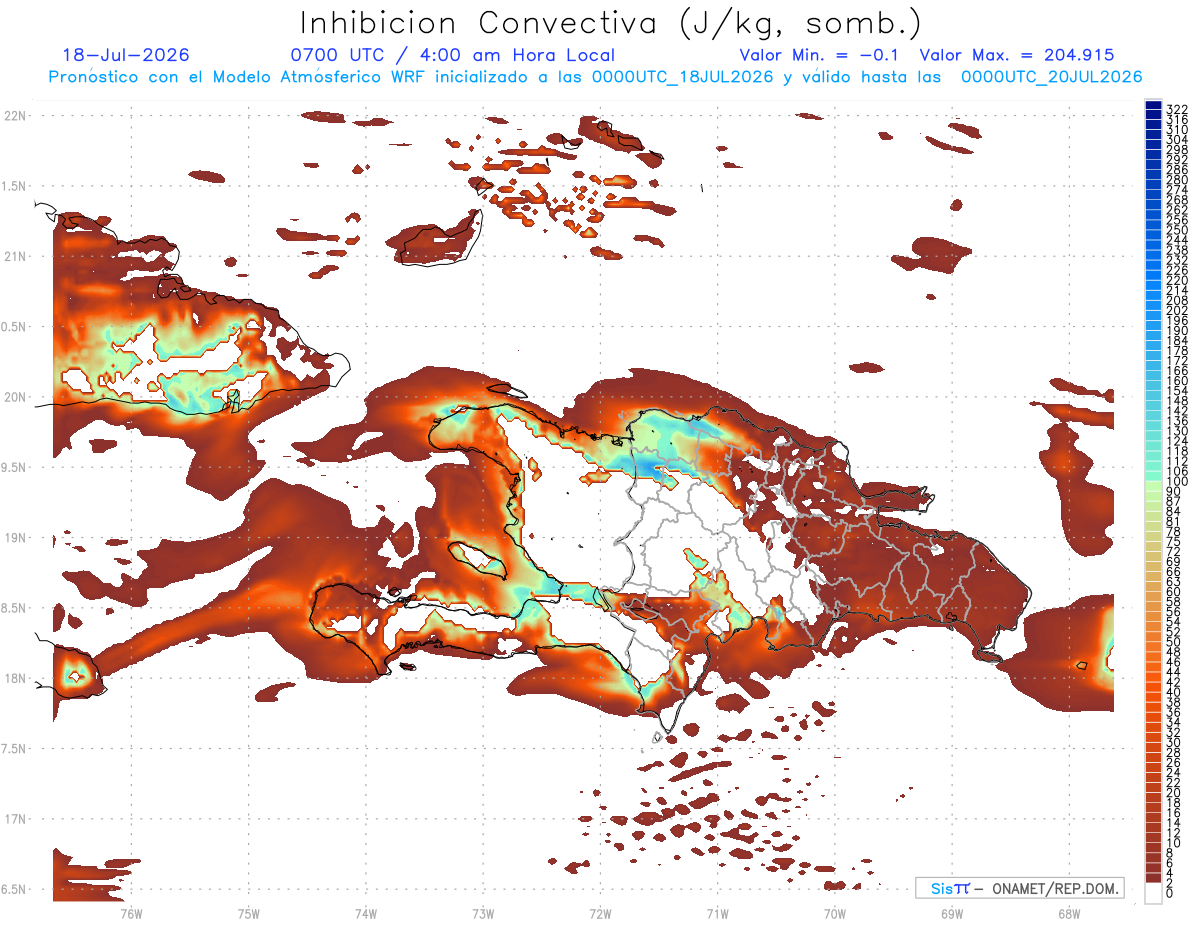Click '0700 UTC / 4:00 am Hora Local'
Screen dimensions: 1200x927
coord(453,55)
